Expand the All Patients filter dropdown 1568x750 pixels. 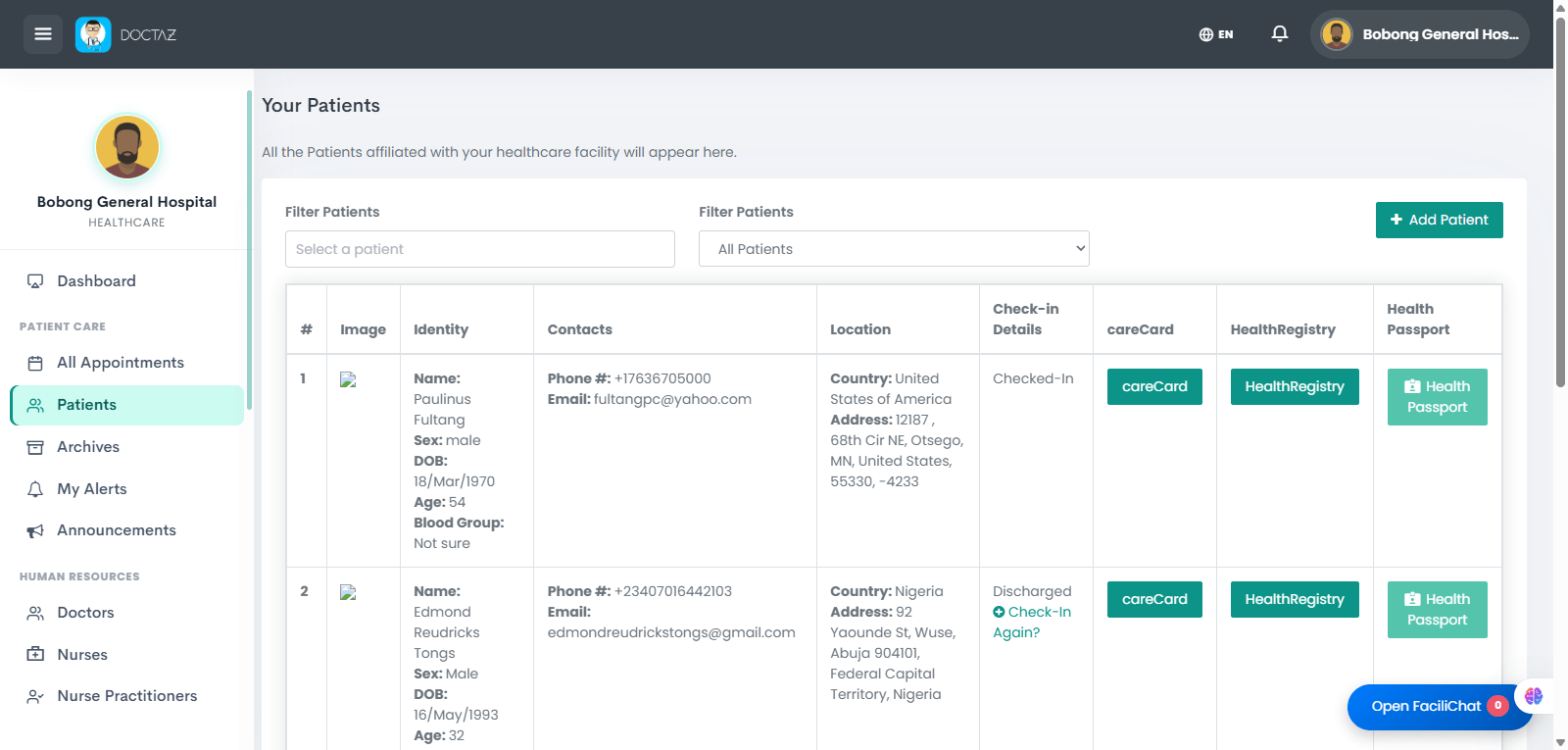coord(894,249)
